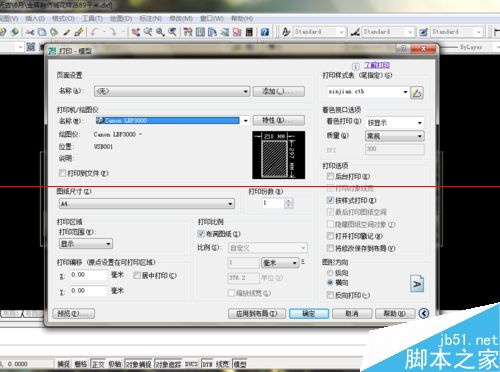Click the Undo arrow icon

click(95, 32)
